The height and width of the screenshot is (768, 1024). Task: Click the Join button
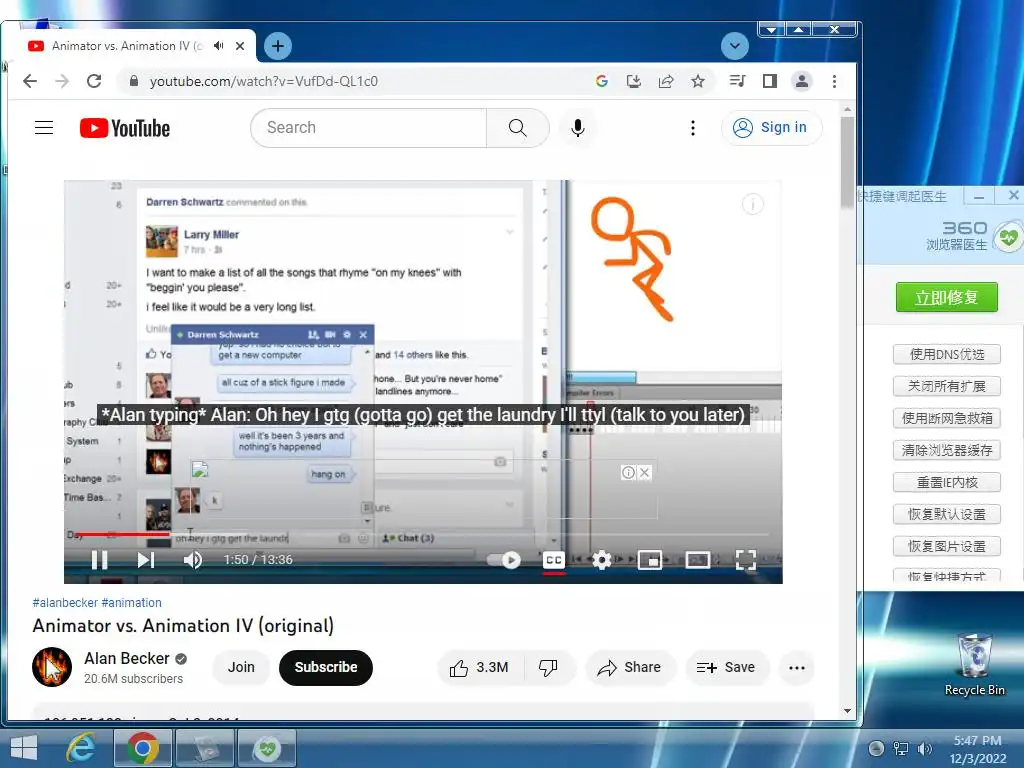click(x=241, y=667)
